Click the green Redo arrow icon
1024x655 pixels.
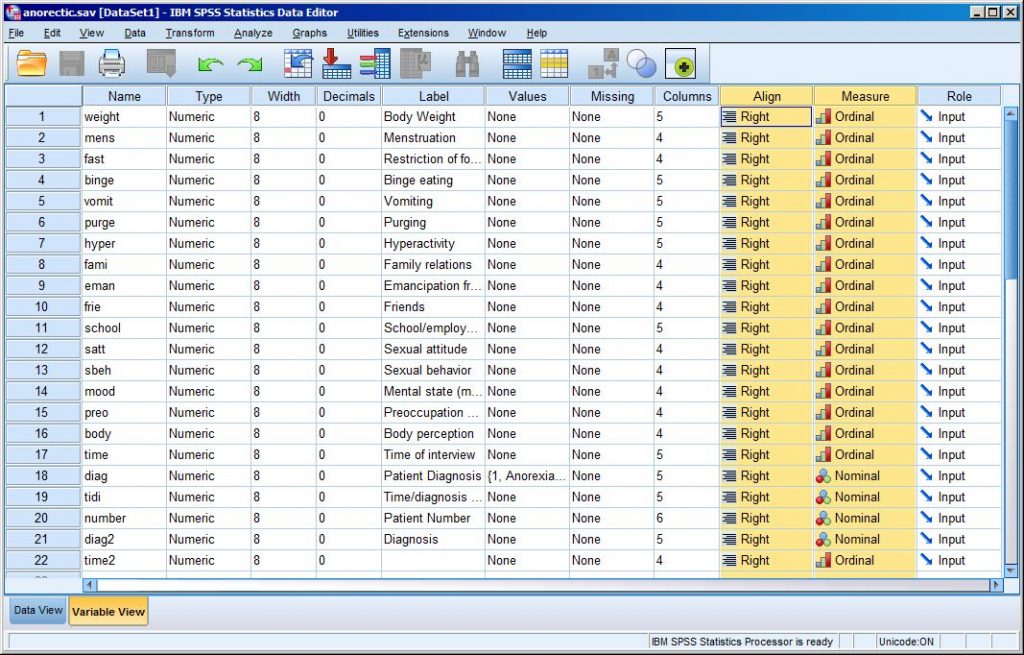coord(249,64)
